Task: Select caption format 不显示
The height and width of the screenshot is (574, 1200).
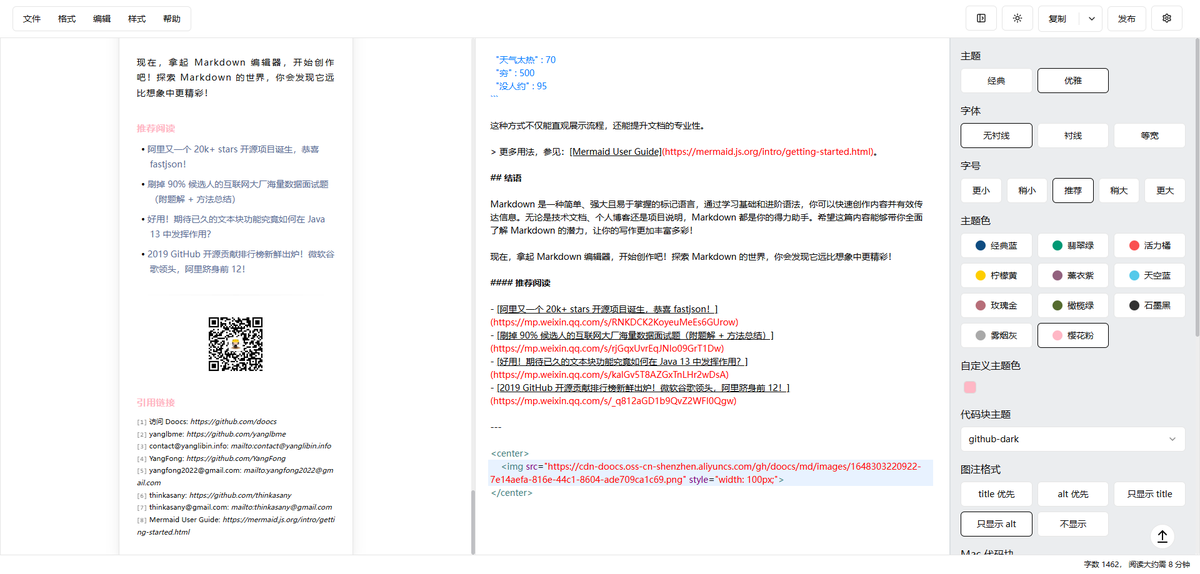Action: [1073, 524]
